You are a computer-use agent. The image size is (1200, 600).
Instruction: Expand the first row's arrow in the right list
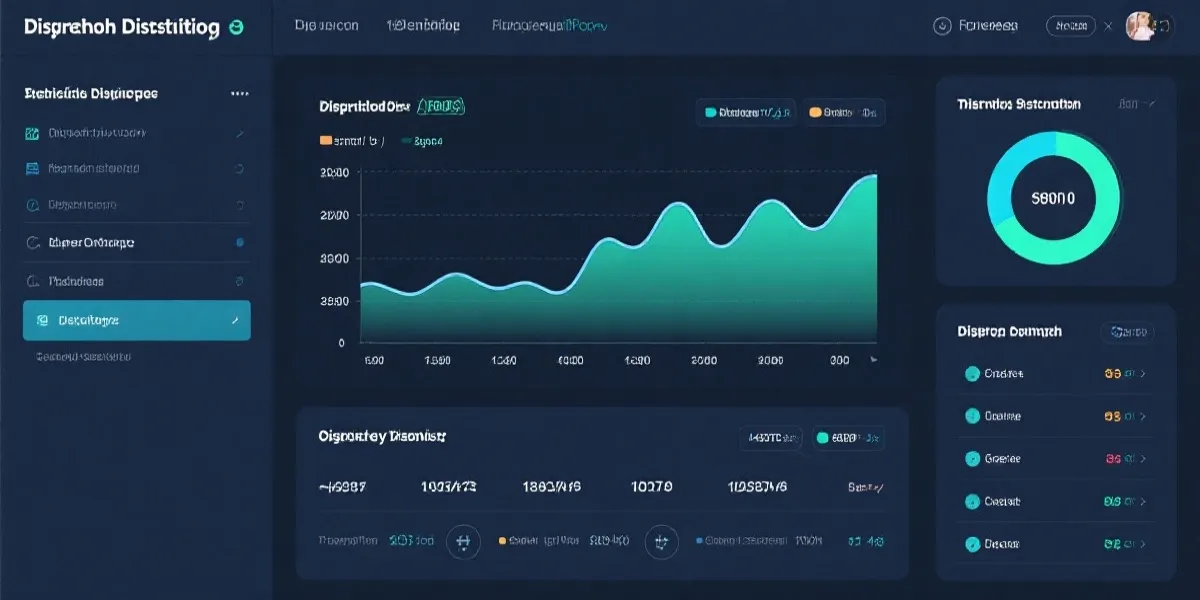click(1143, 374)
